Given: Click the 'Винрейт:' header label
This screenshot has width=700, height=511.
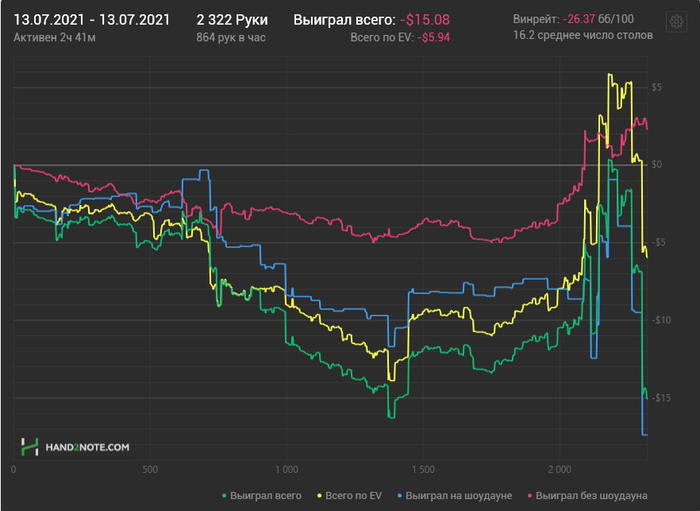Looking at the screenshot, I should 536,19.
